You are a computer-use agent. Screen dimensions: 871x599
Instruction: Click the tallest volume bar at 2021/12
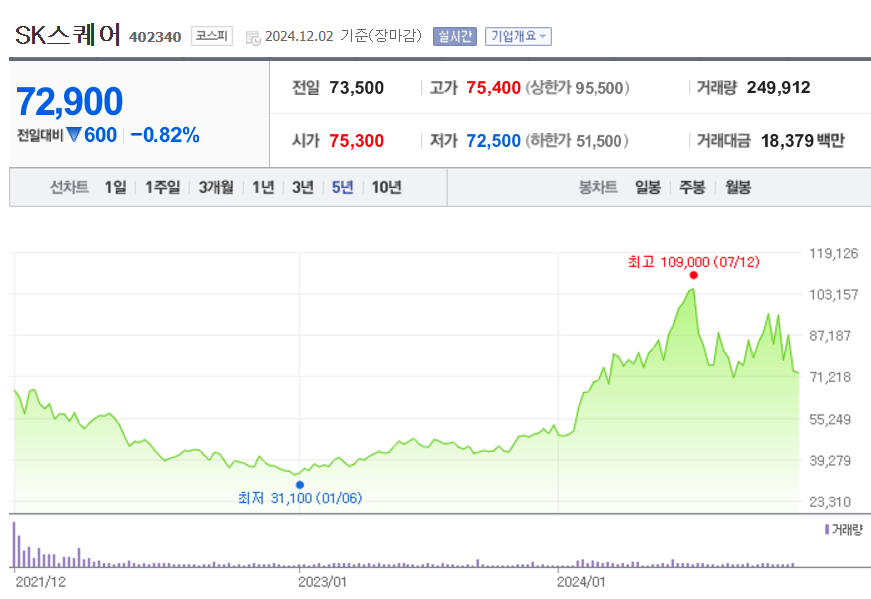click(14, 545)
